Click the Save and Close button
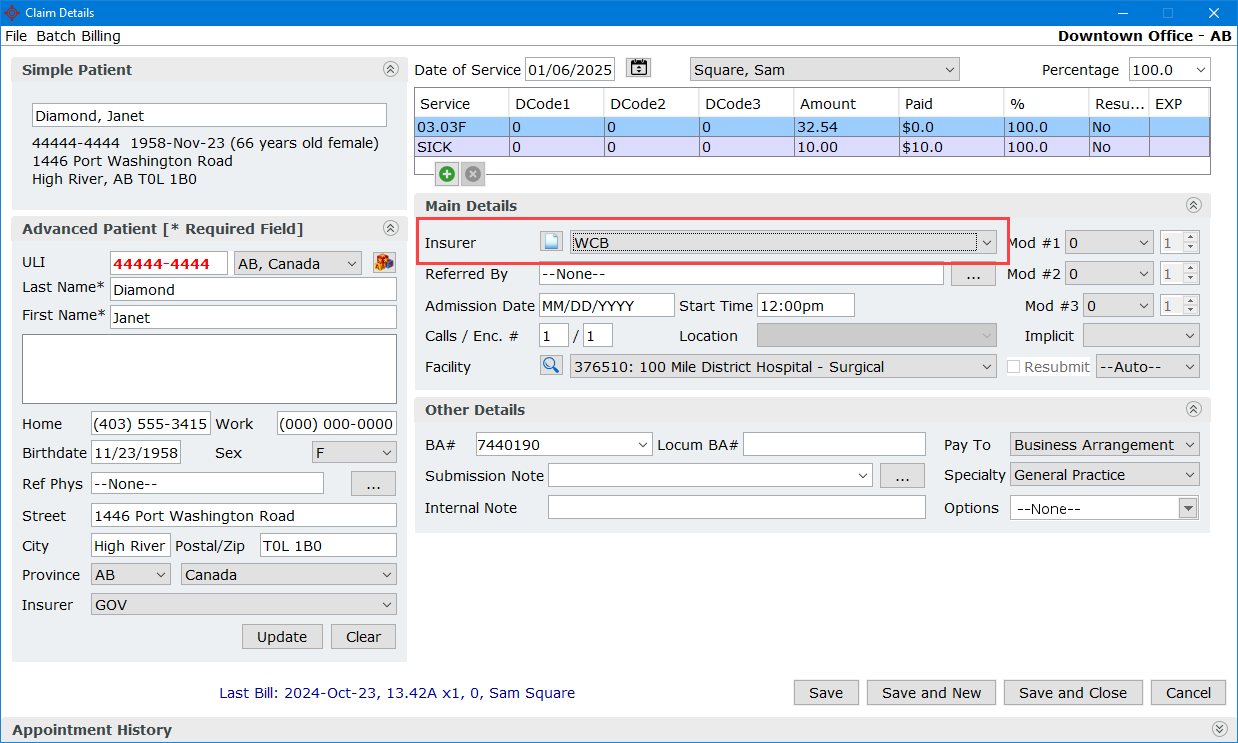Image resolution: width=1238 pixels, height=743 pixels. pyautogui.click(x=1072, y=693)
